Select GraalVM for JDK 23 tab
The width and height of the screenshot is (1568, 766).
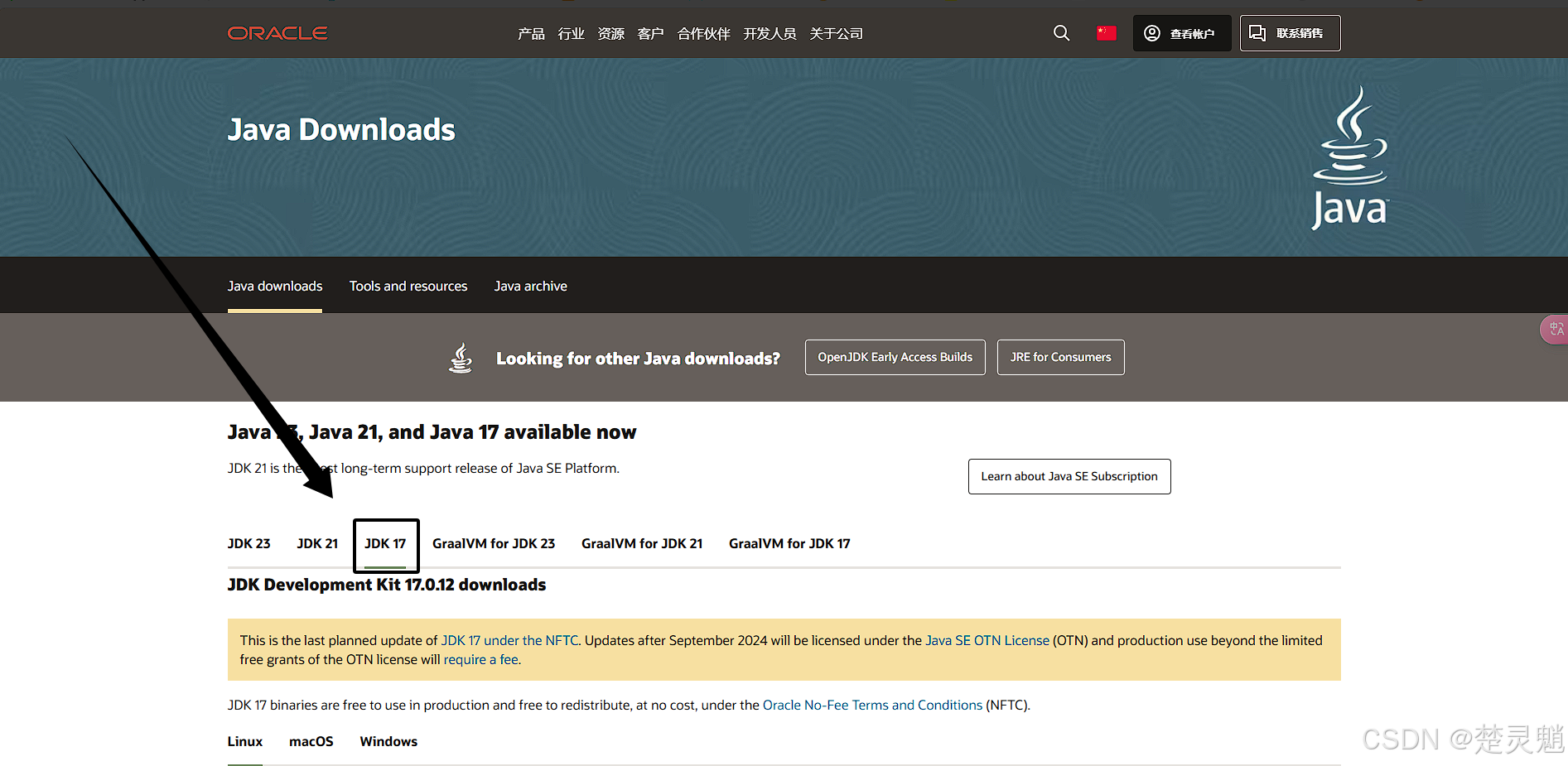(x=494, y=543)
